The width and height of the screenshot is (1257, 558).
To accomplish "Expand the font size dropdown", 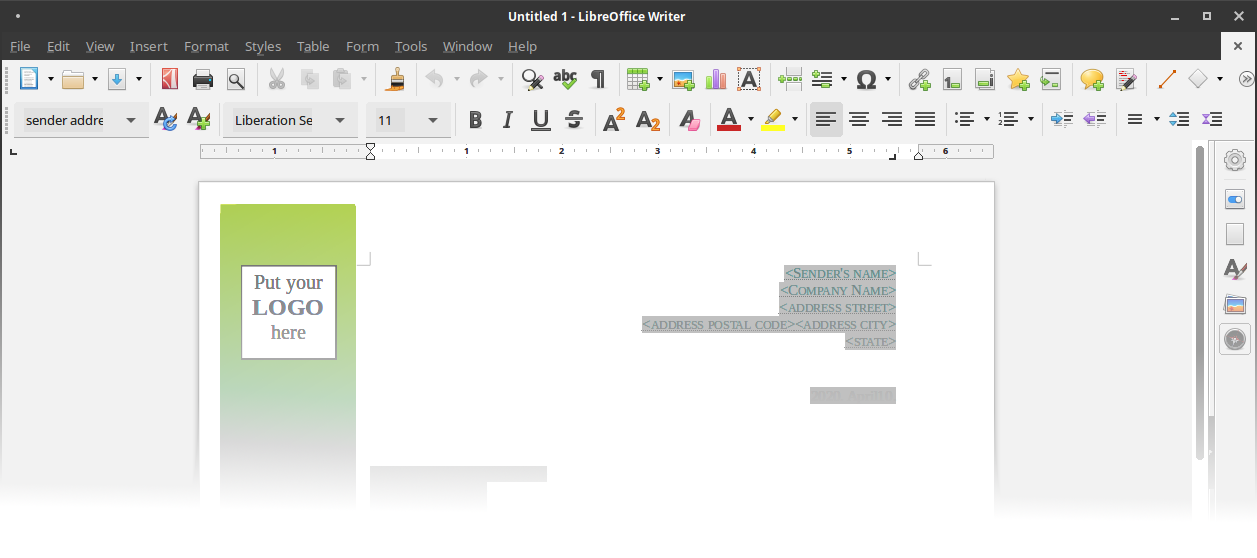I will pos(433,120).
